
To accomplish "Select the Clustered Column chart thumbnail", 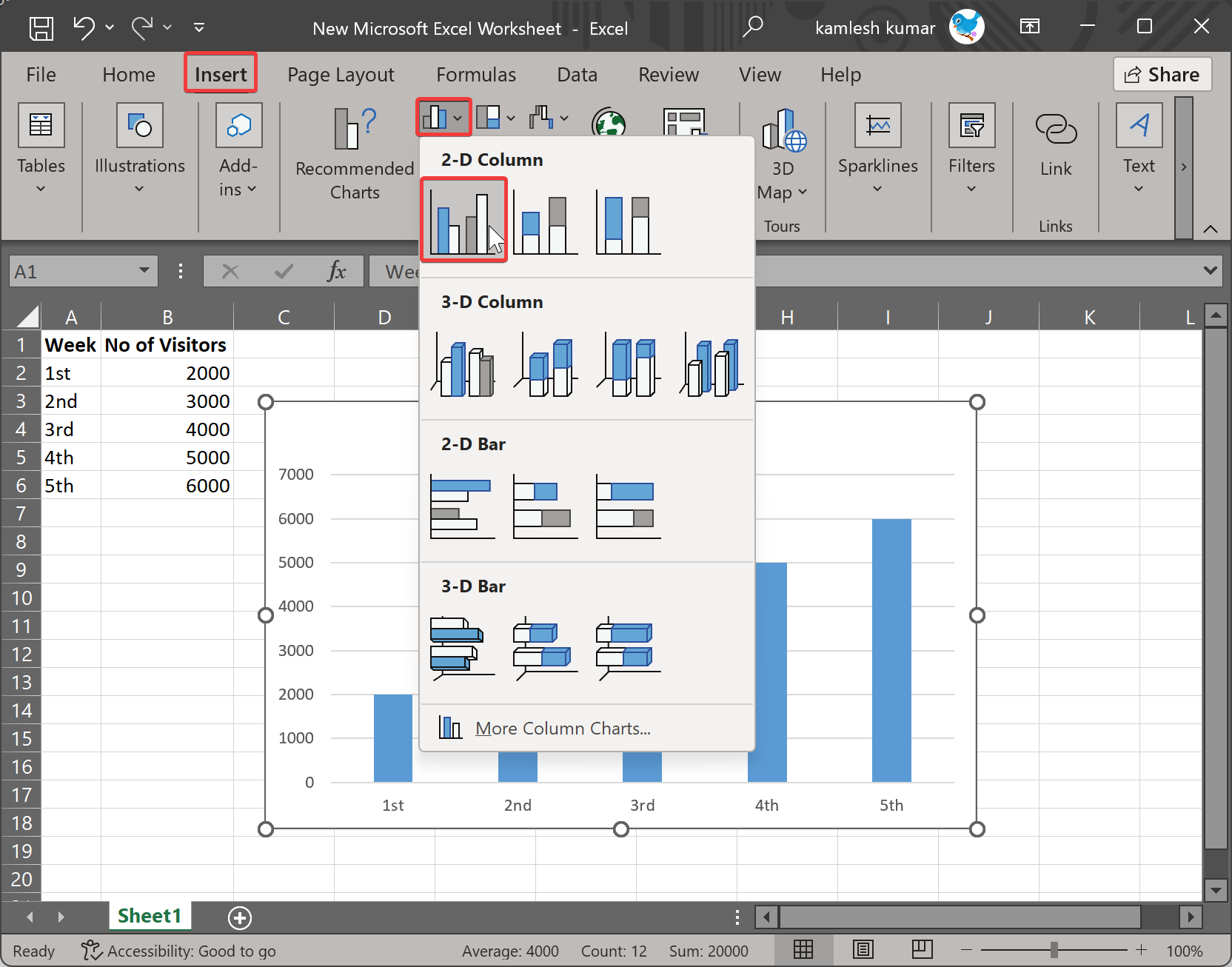I will tap(463, 219).
